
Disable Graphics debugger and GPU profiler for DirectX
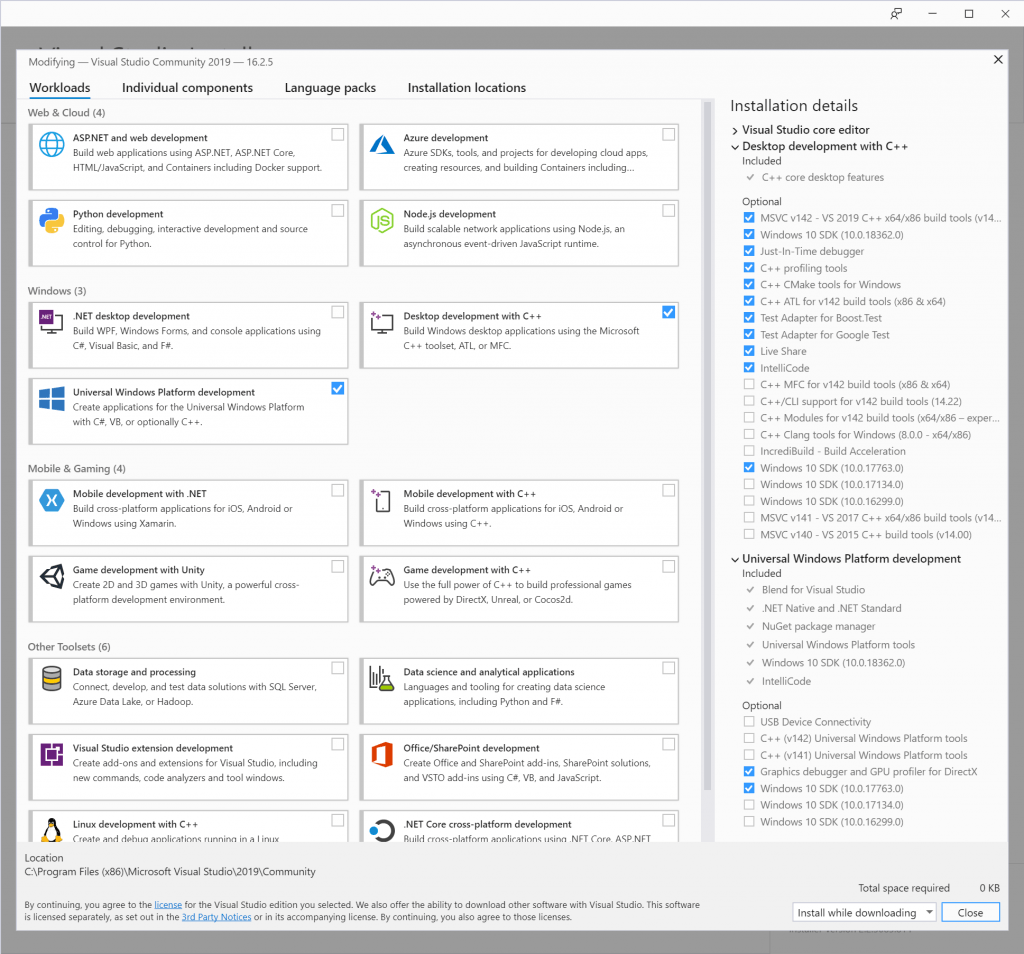click(x=749, y=771)
